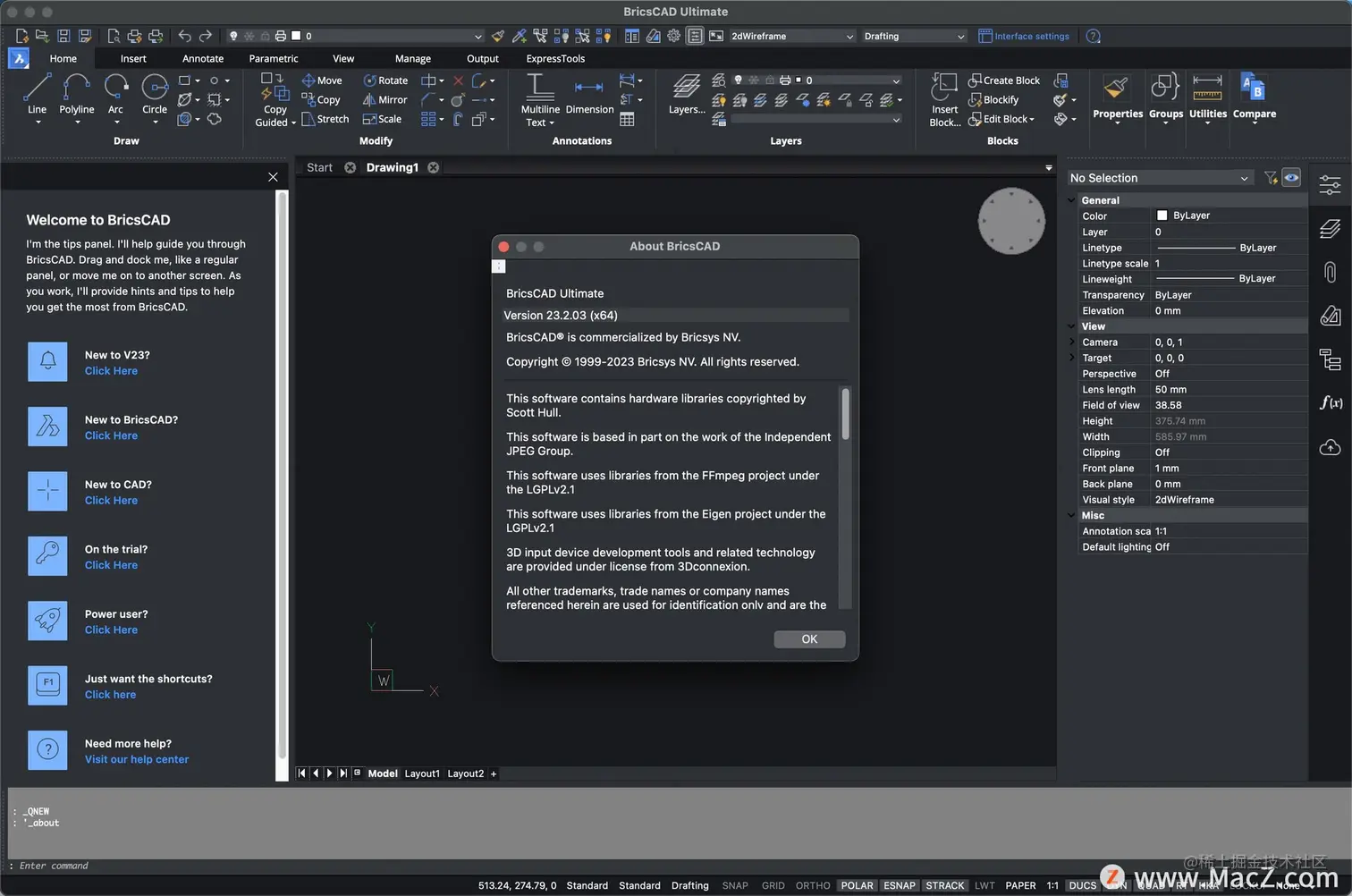Open the Drafting workspace dropdown
This screenshot has width=1352, height=896.
coord(914,36)
